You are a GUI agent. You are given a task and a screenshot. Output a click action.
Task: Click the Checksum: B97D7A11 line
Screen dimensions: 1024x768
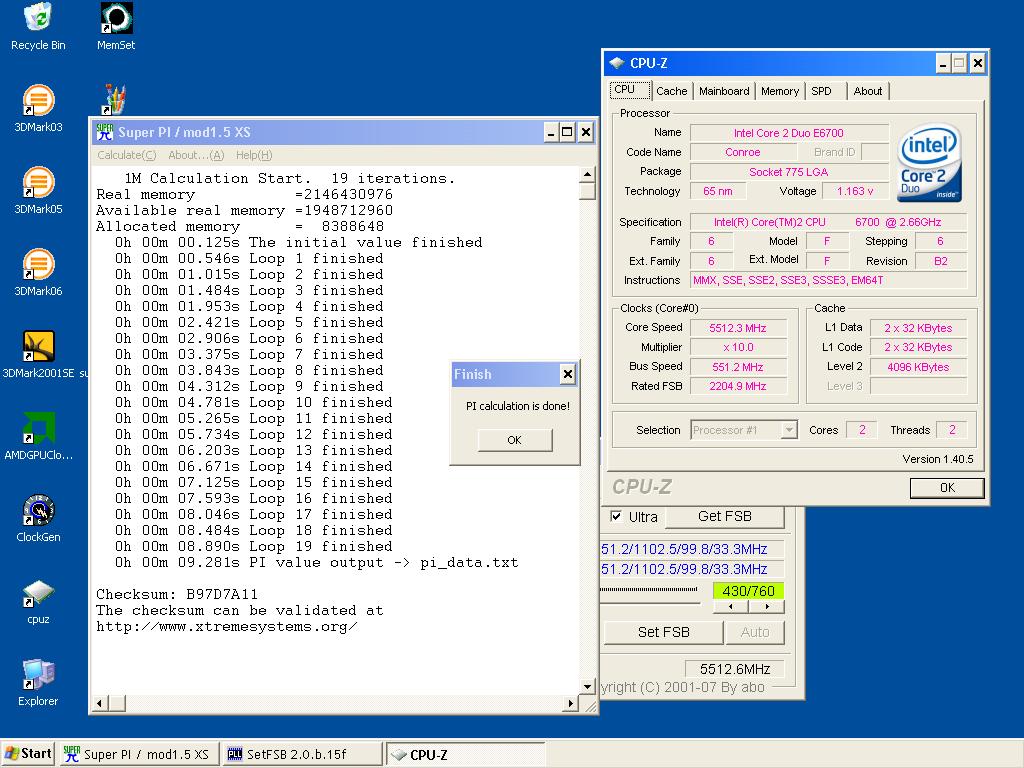[177, 594]
